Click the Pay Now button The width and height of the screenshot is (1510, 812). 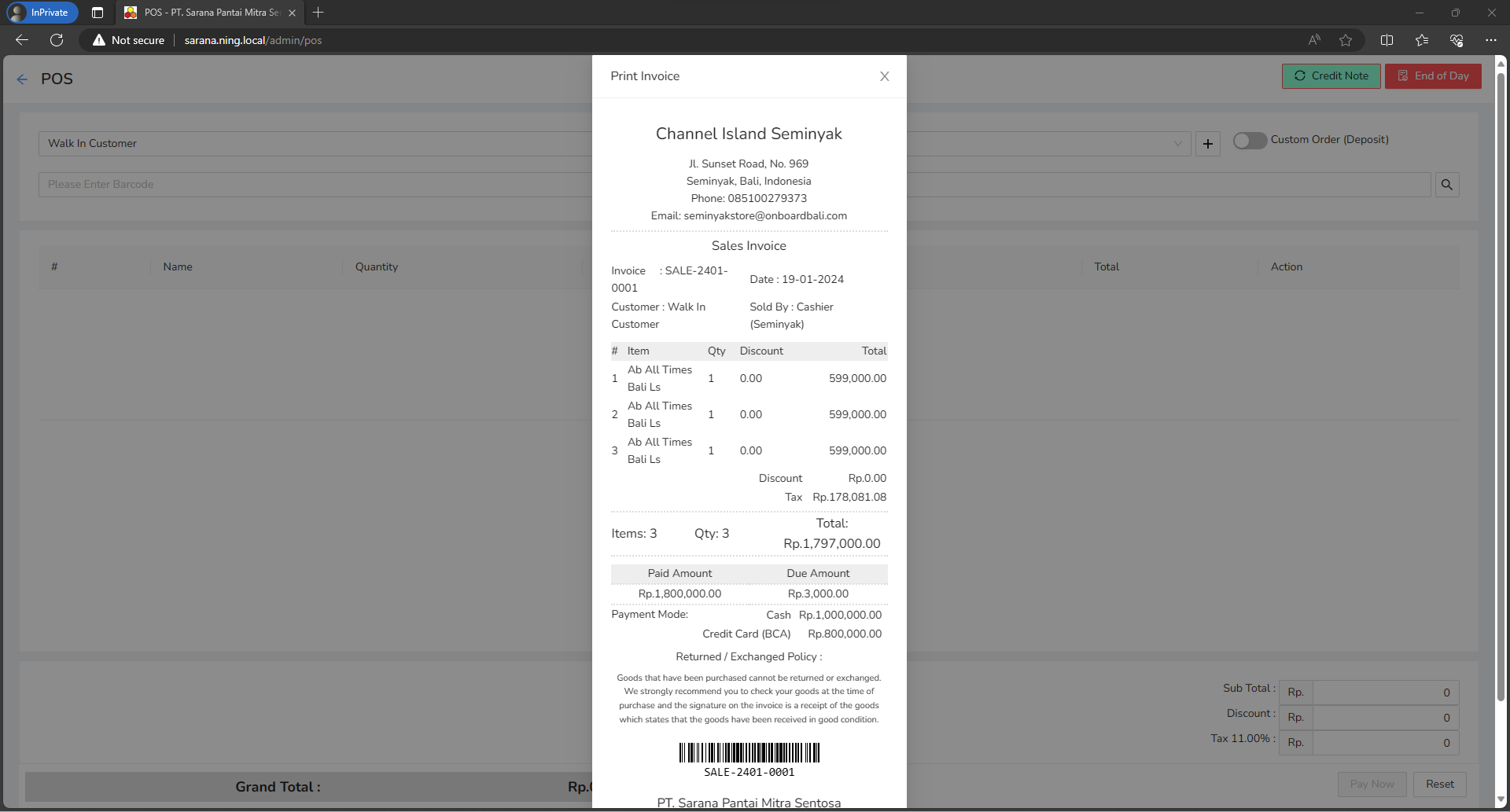click(x=1372, y=784)
